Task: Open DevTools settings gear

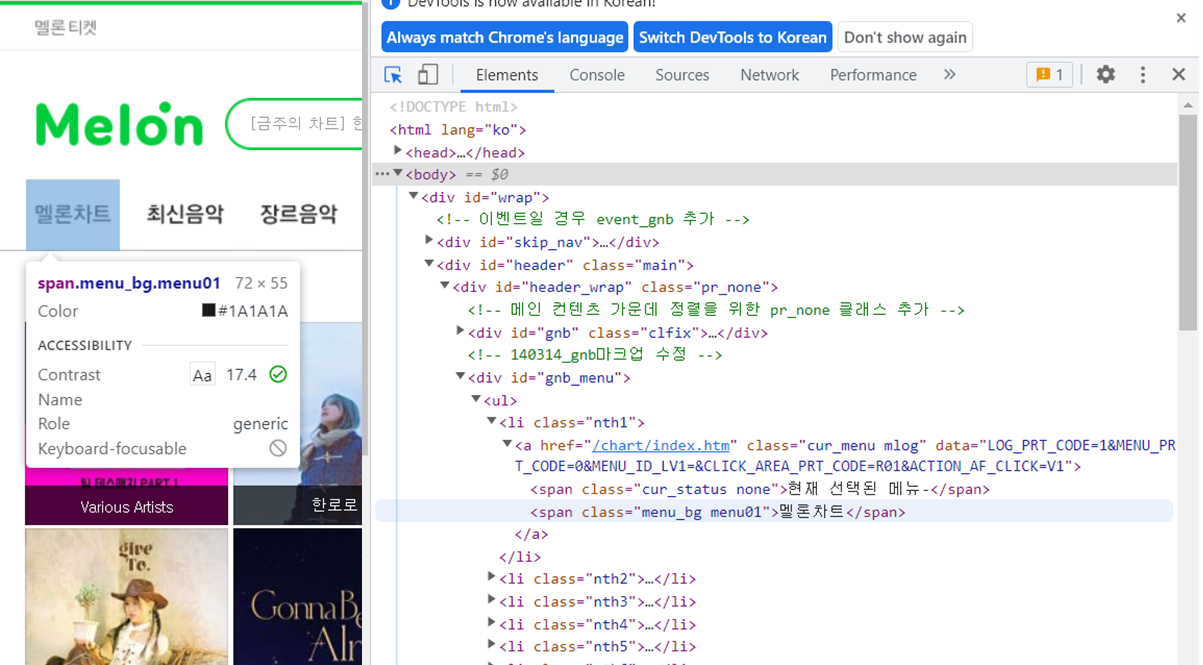Action: (1105, 75)
